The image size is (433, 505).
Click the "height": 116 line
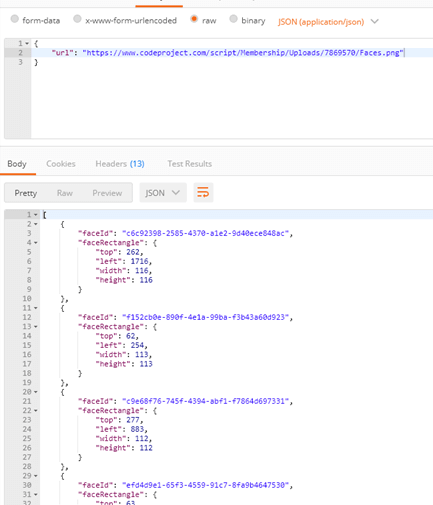pyautogui.click(x=124, y=280)
